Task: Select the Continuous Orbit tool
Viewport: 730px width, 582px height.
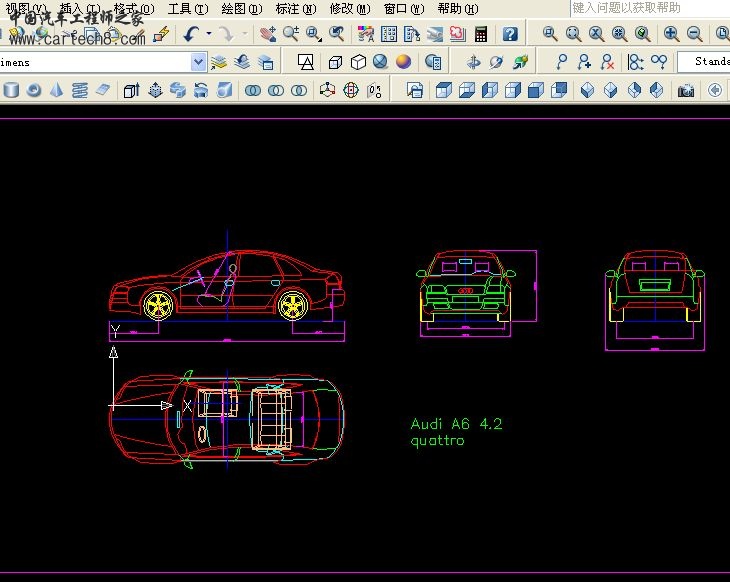Action: (520, 62)
